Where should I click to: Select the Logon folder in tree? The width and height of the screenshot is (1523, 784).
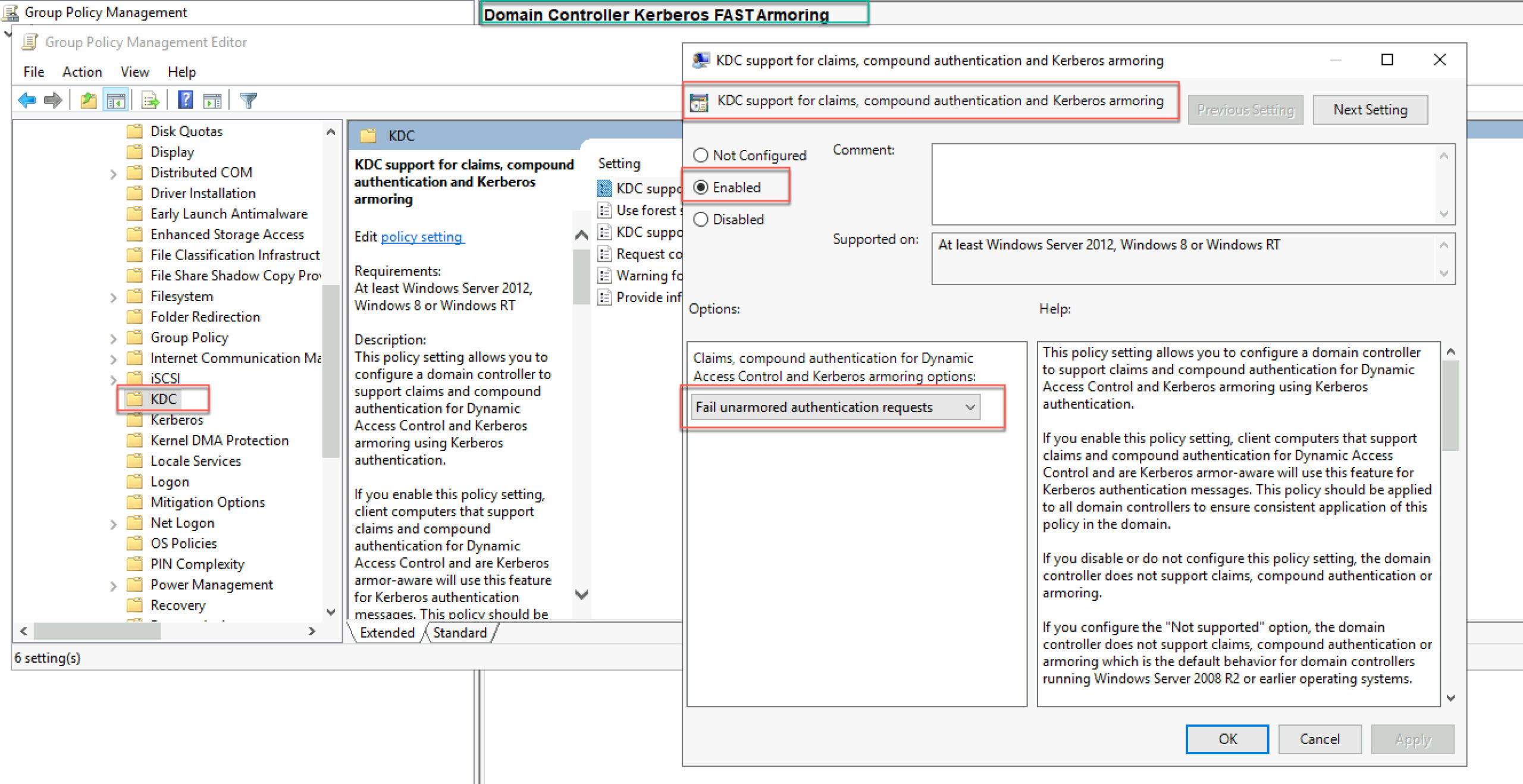click(169, 481)
